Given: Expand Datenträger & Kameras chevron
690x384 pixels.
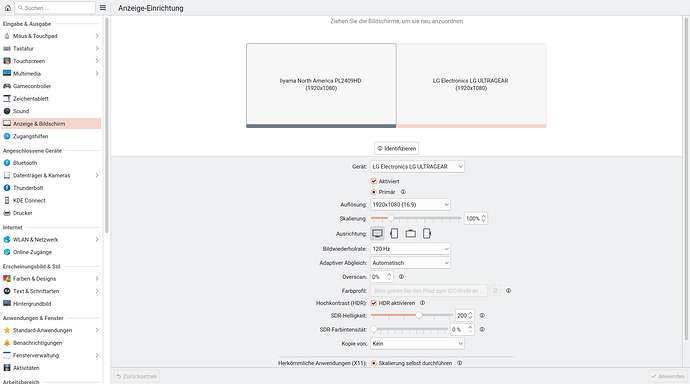Looking at the screenshot, I should coord(97,176).
